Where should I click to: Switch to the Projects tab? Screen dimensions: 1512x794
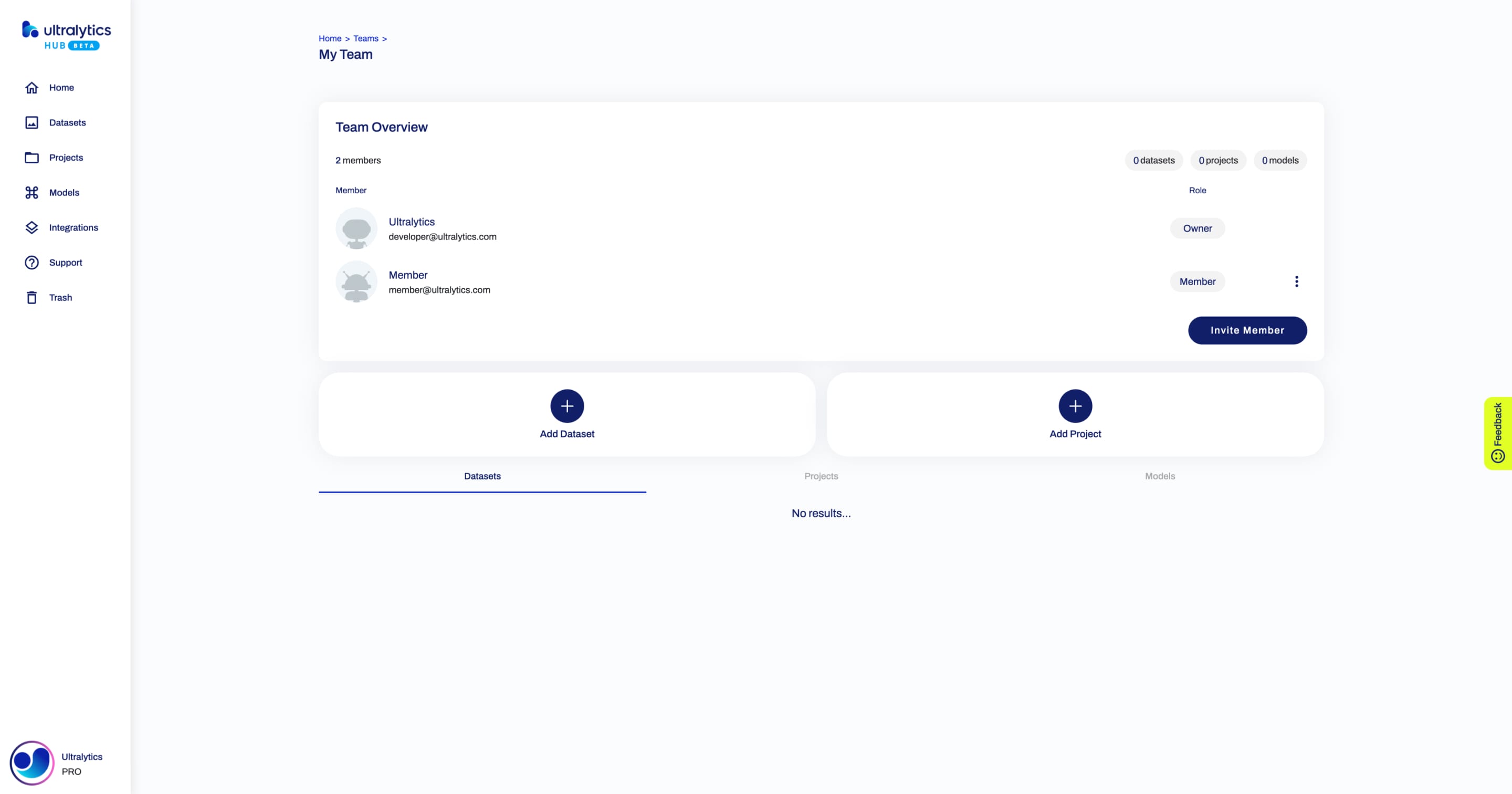click(821, 476)
